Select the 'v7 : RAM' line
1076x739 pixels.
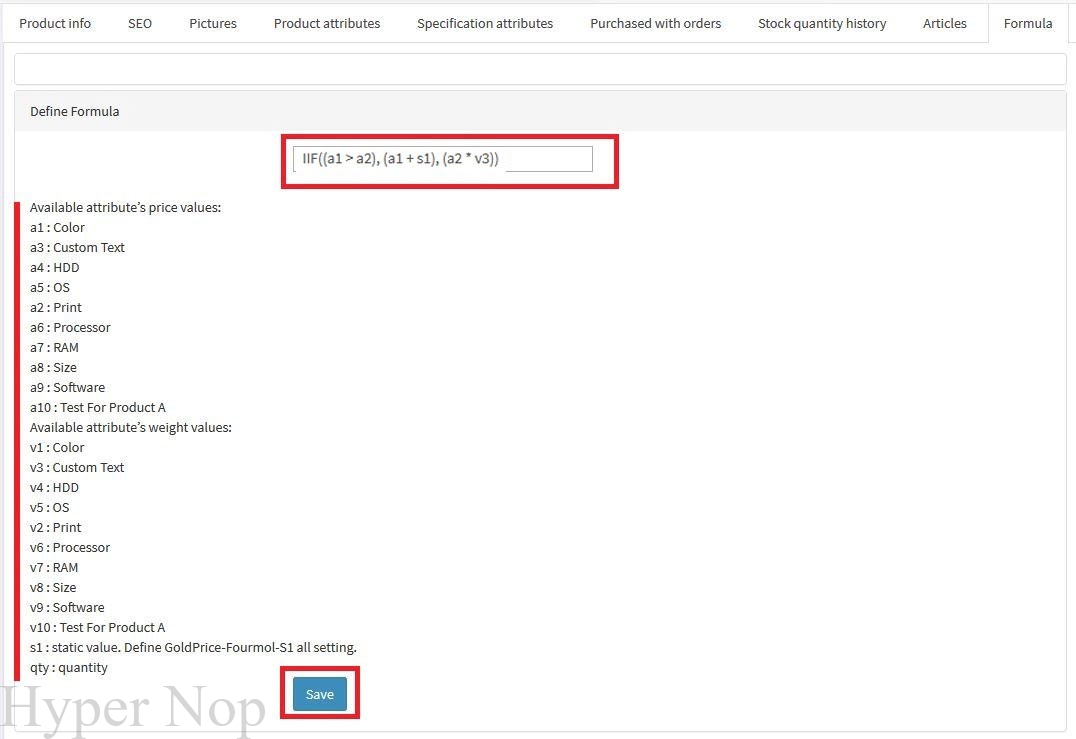(x=54, y=567)
